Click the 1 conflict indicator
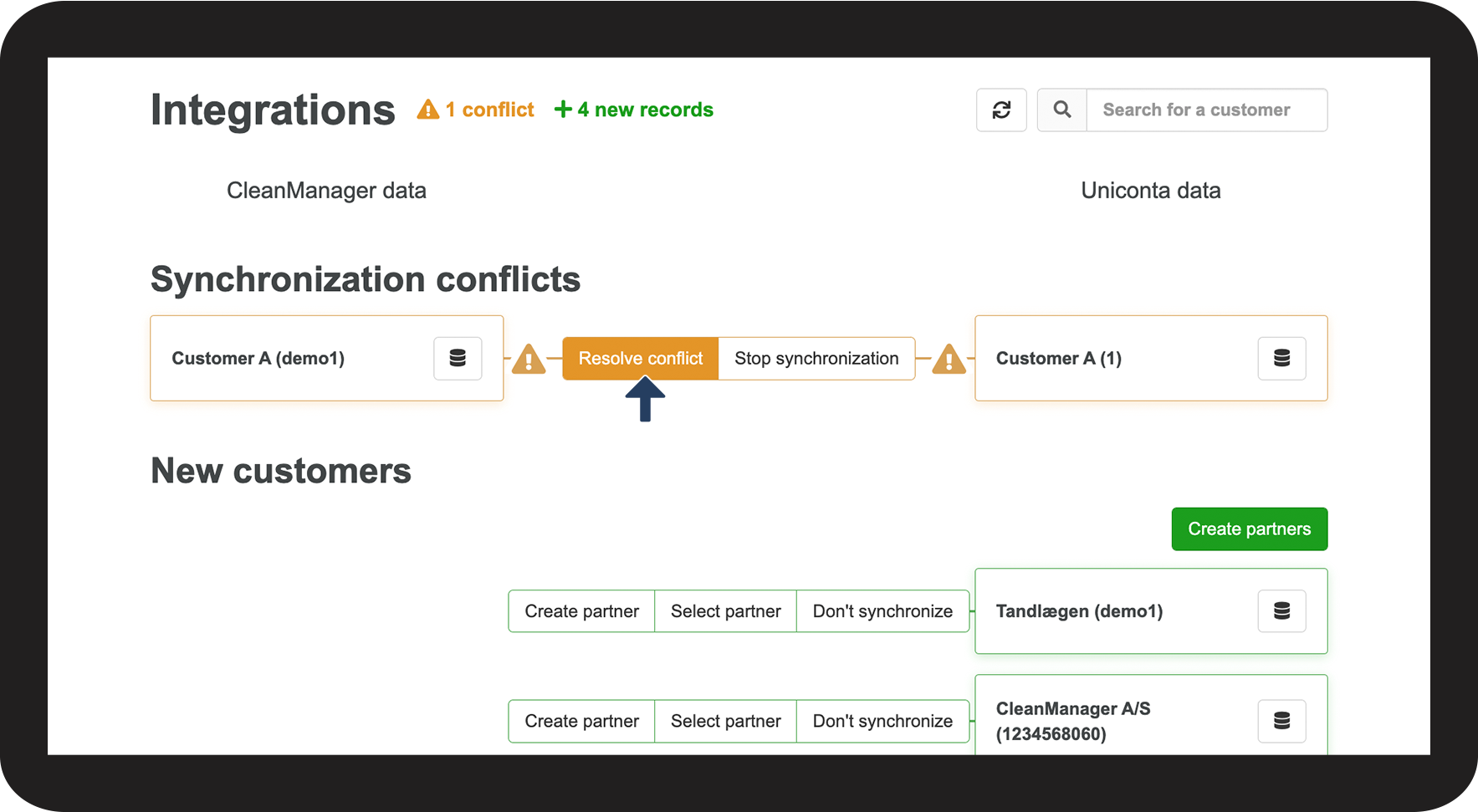 coord(476,110)
